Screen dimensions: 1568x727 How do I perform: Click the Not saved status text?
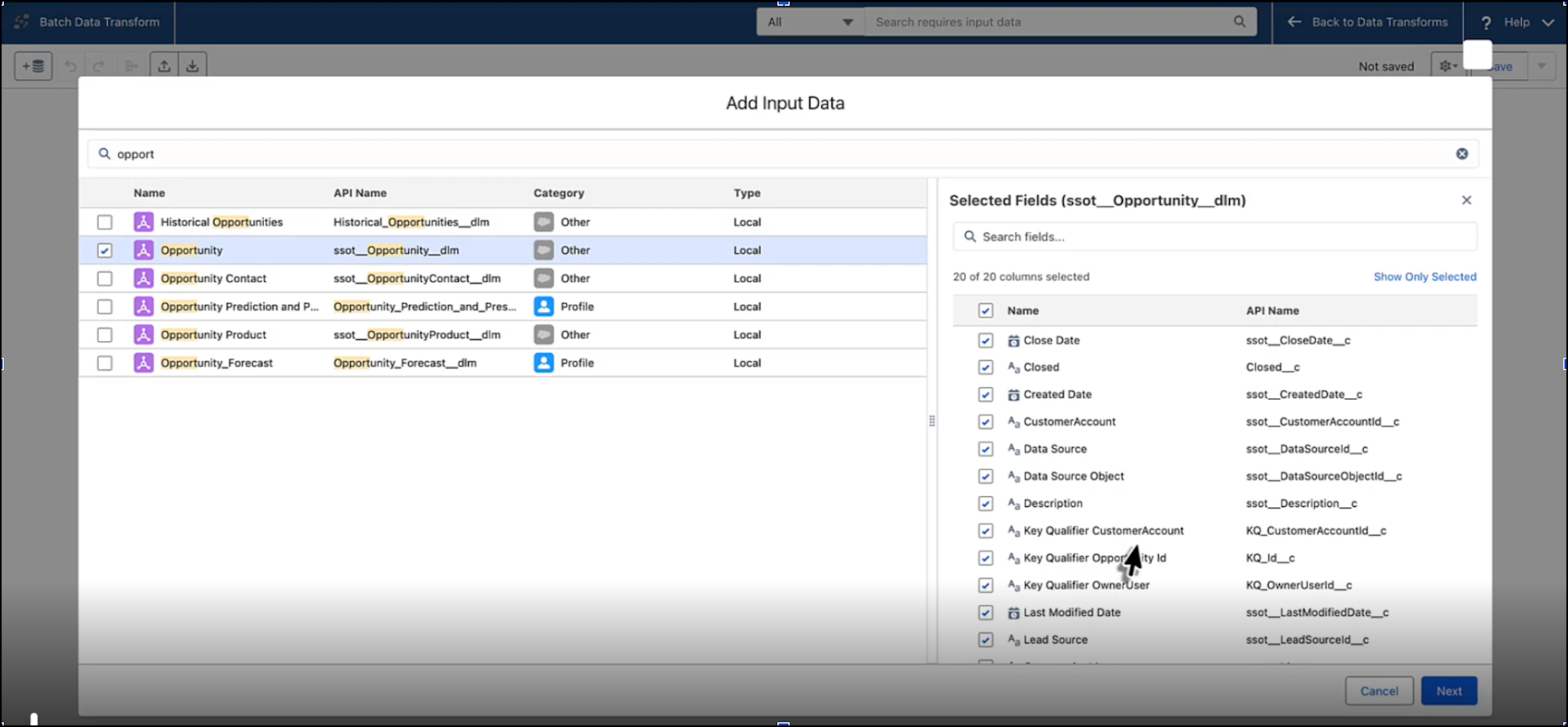coord(1386,66)
